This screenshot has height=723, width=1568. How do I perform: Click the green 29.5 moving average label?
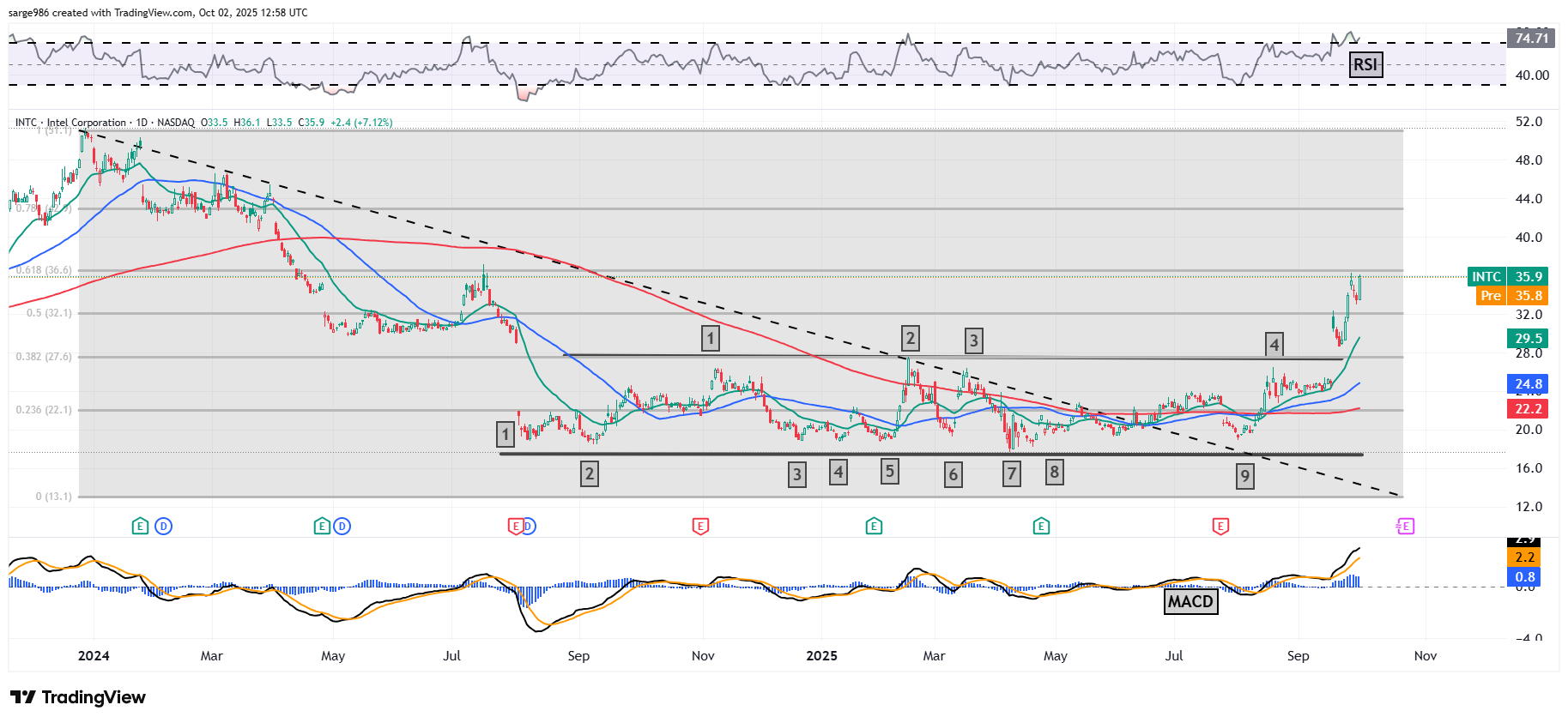1528,338
